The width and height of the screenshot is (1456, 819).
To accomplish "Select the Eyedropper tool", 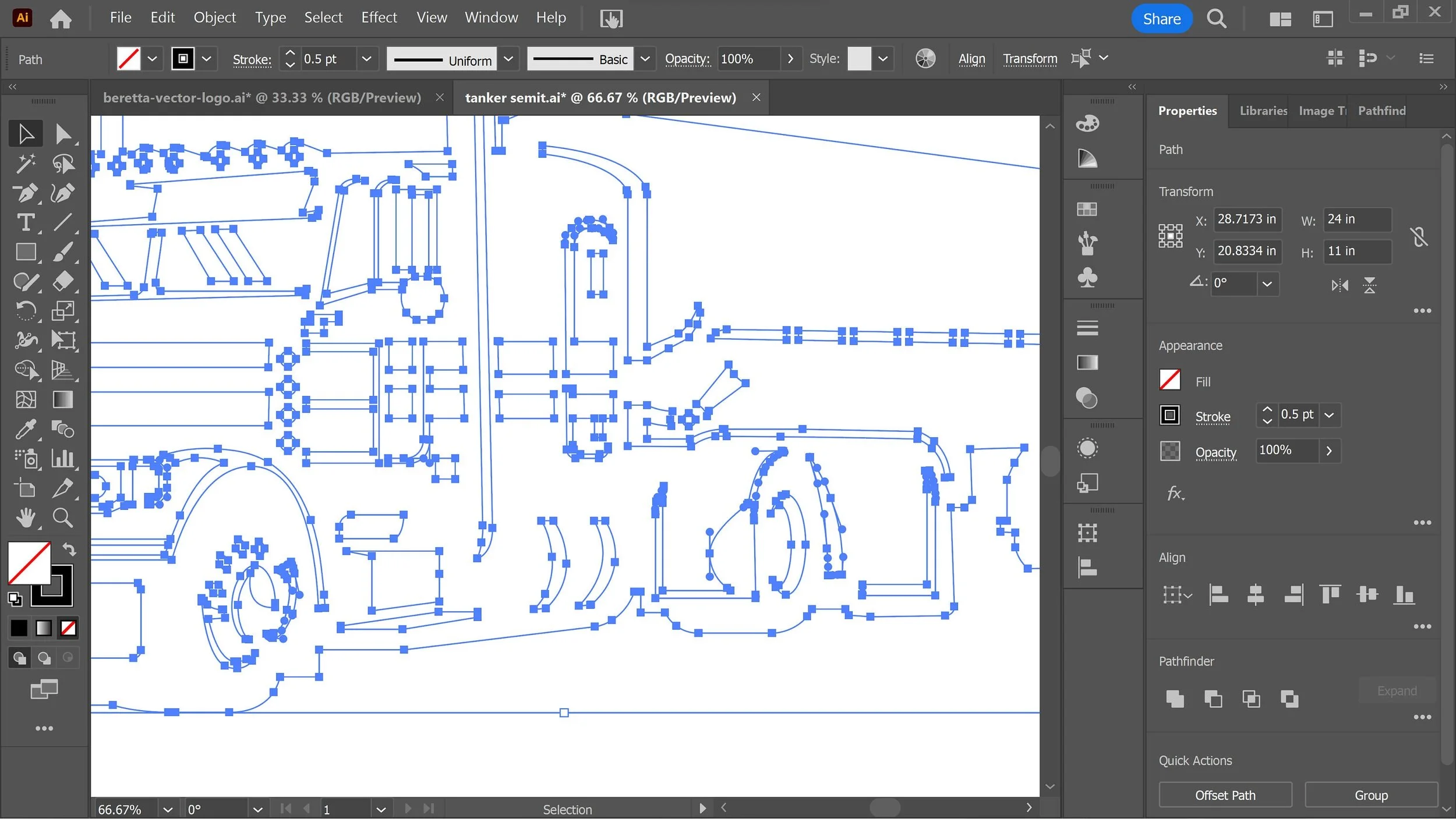I will click(x=26, y=430).
